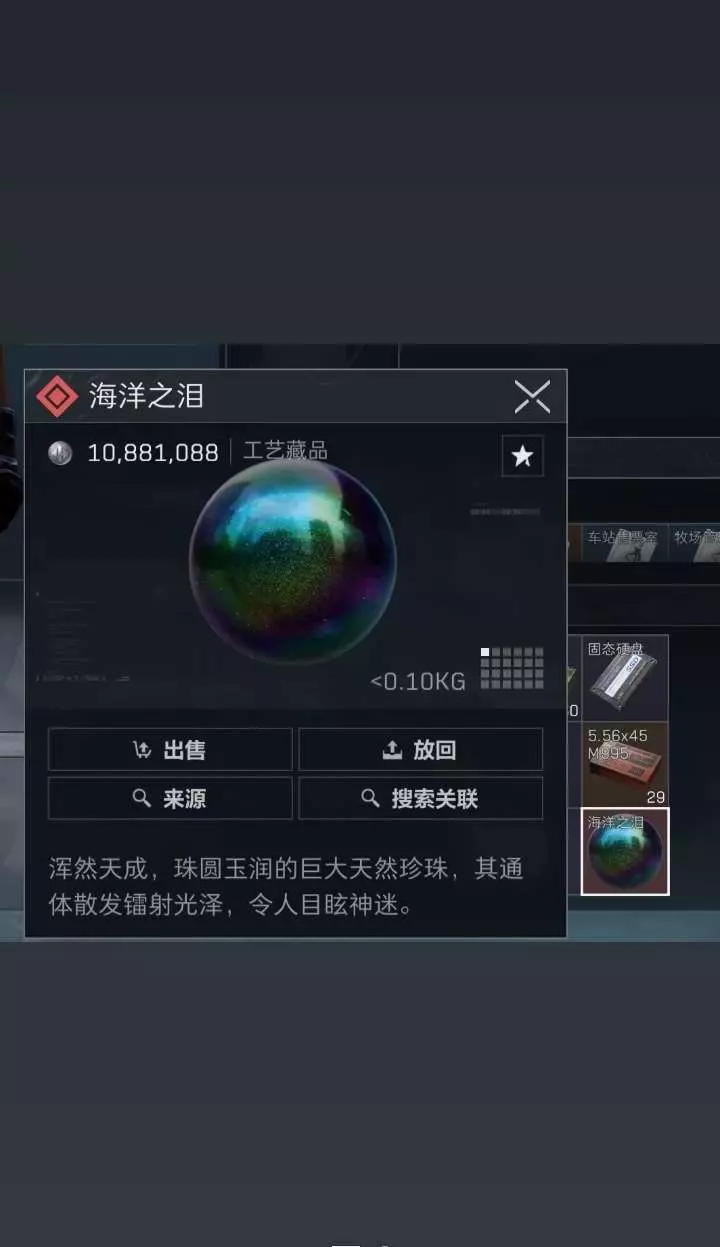Click the 10,881,088 price value

(153, 453)
